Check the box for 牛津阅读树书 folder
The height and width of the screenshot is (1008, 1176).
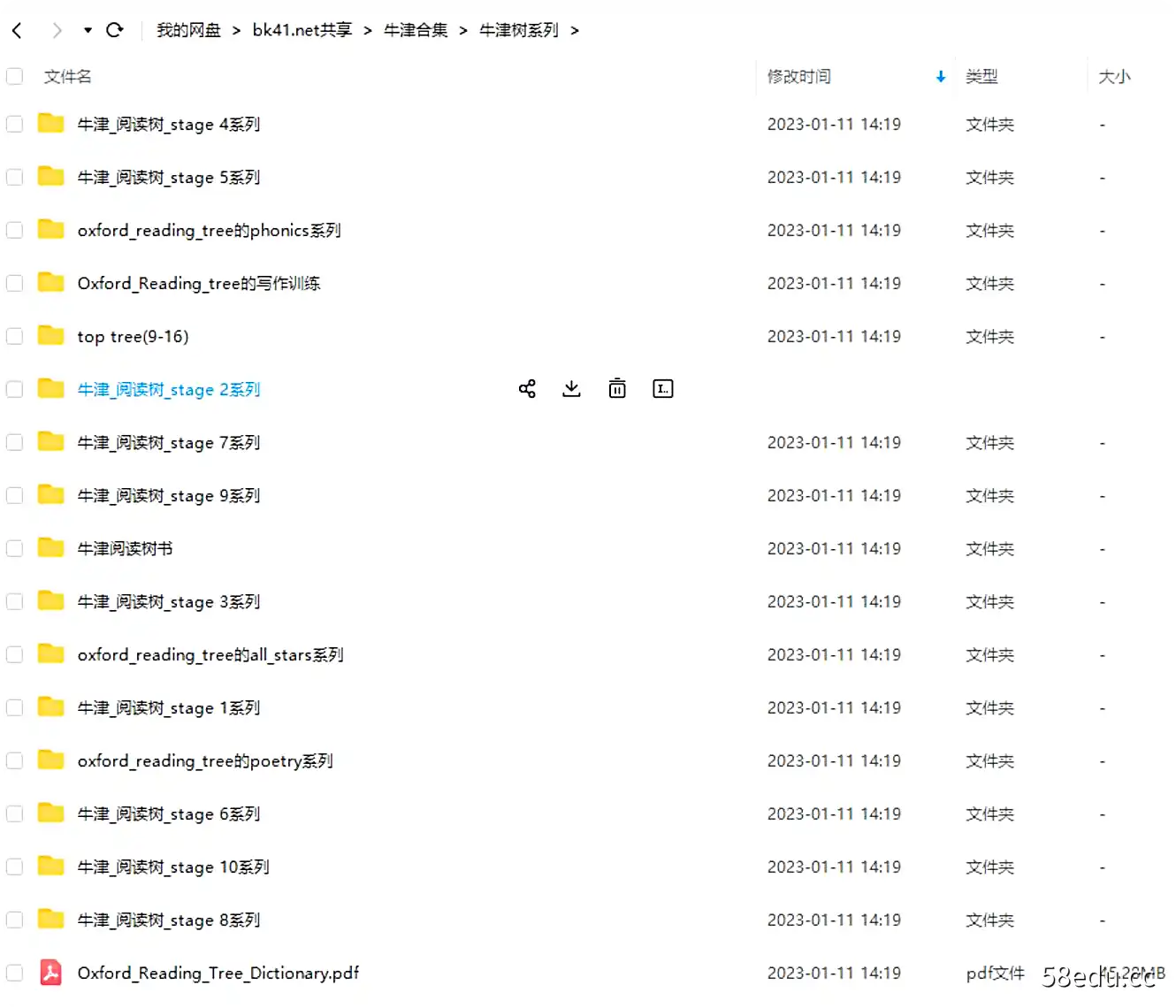[15, 548]
